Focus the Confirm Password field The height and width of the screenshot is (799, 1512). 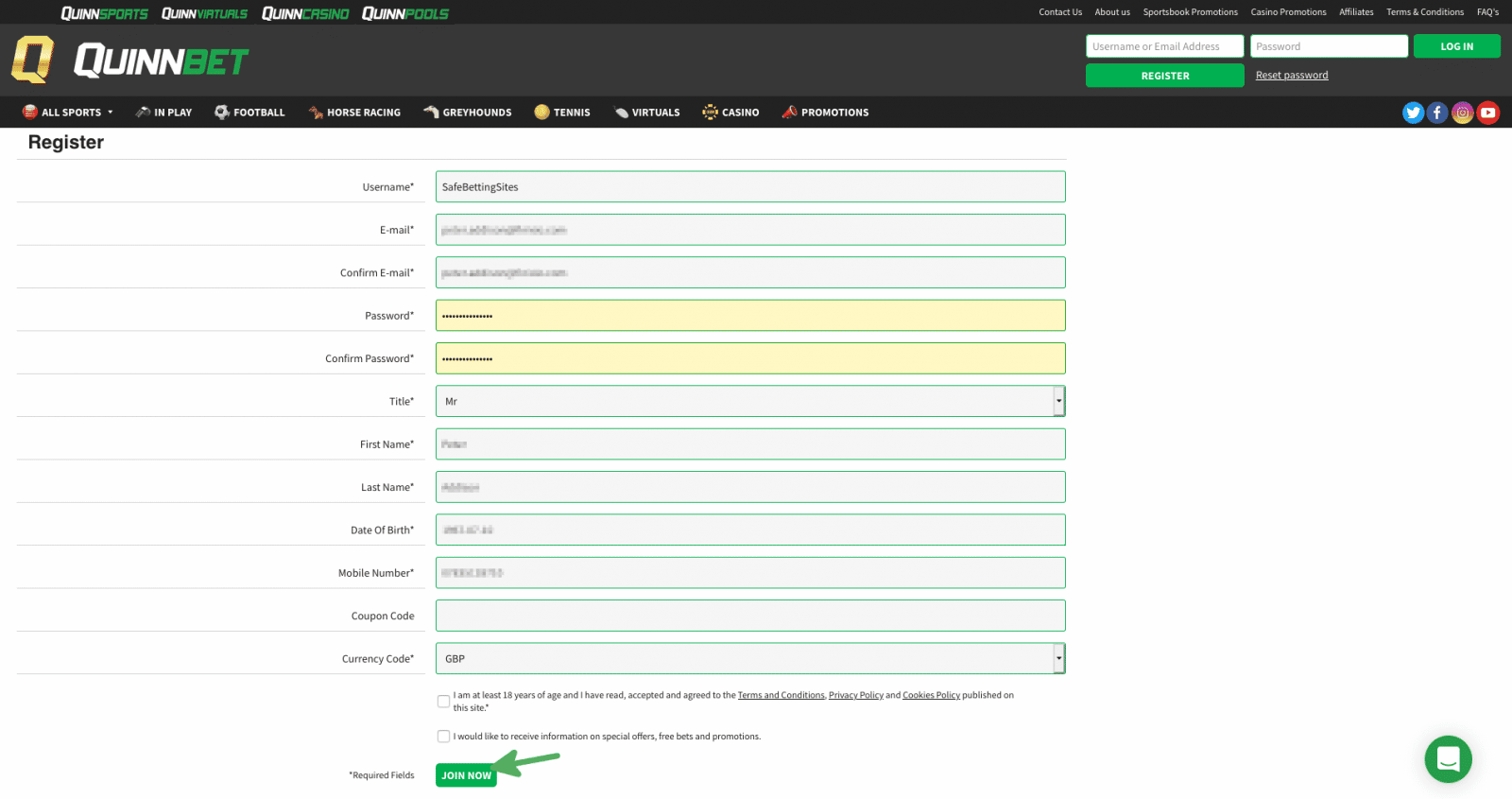point(750,358)
